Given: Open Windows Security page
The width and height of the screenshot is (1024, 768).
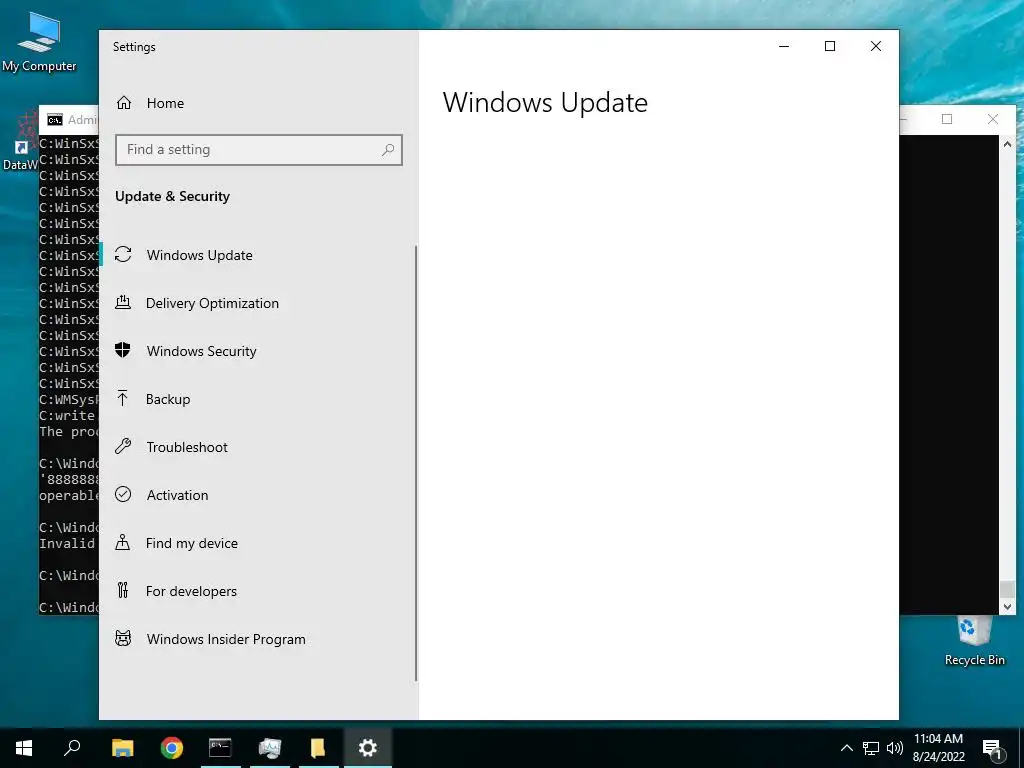Looking at the screenshot, I should [258, 351].
